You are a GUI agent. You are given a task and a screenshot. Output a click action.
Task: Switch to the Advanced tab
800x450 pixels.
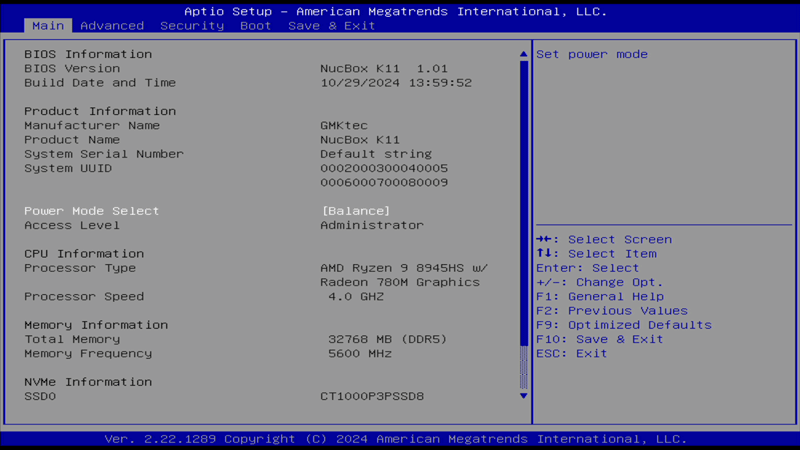point(112,26)
